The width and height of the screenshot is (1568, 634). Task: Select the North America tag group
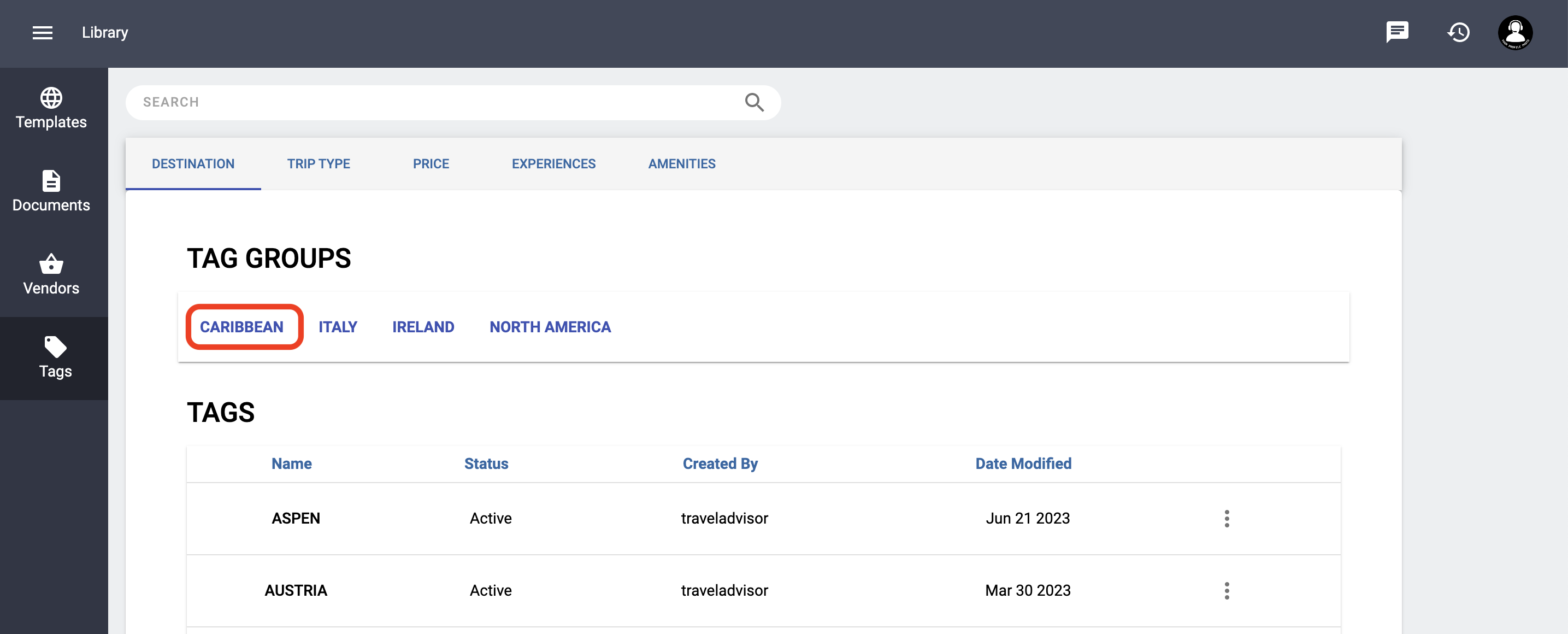(x=550, y=327)
